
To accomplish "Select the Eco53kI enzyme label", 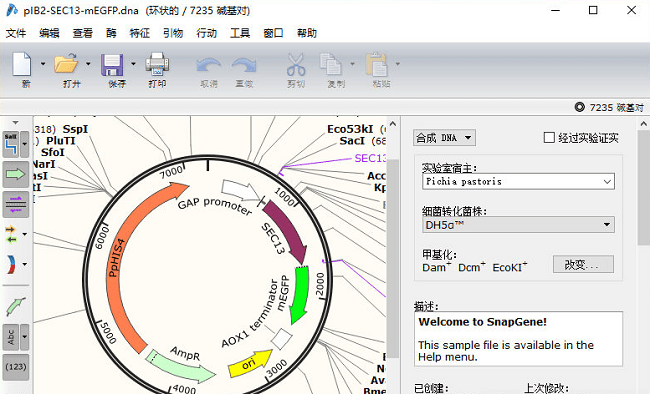I will 350,129.
